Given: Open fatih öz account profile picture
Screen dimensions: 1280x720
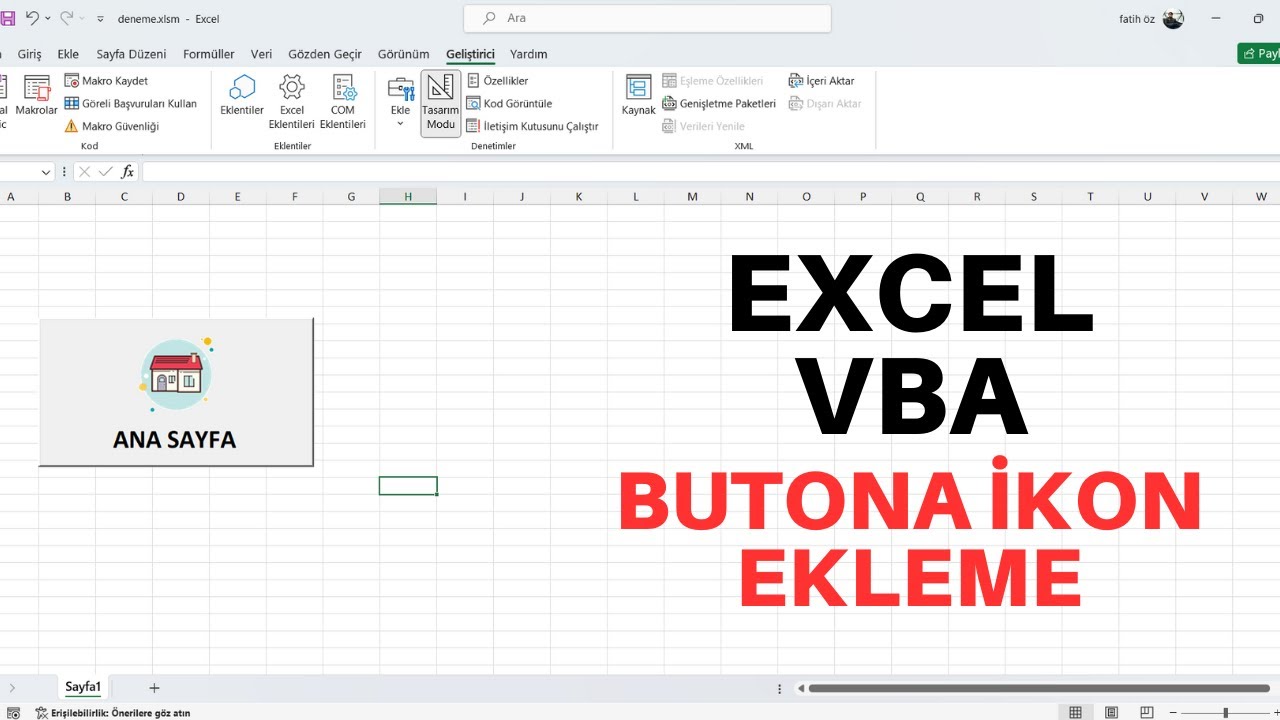Looking at the screenshot, I should [1173, 18].
